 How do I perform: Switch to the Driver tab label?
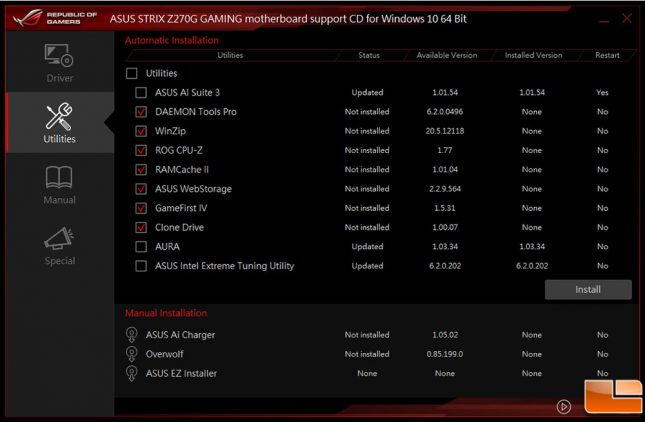point(60,78)
